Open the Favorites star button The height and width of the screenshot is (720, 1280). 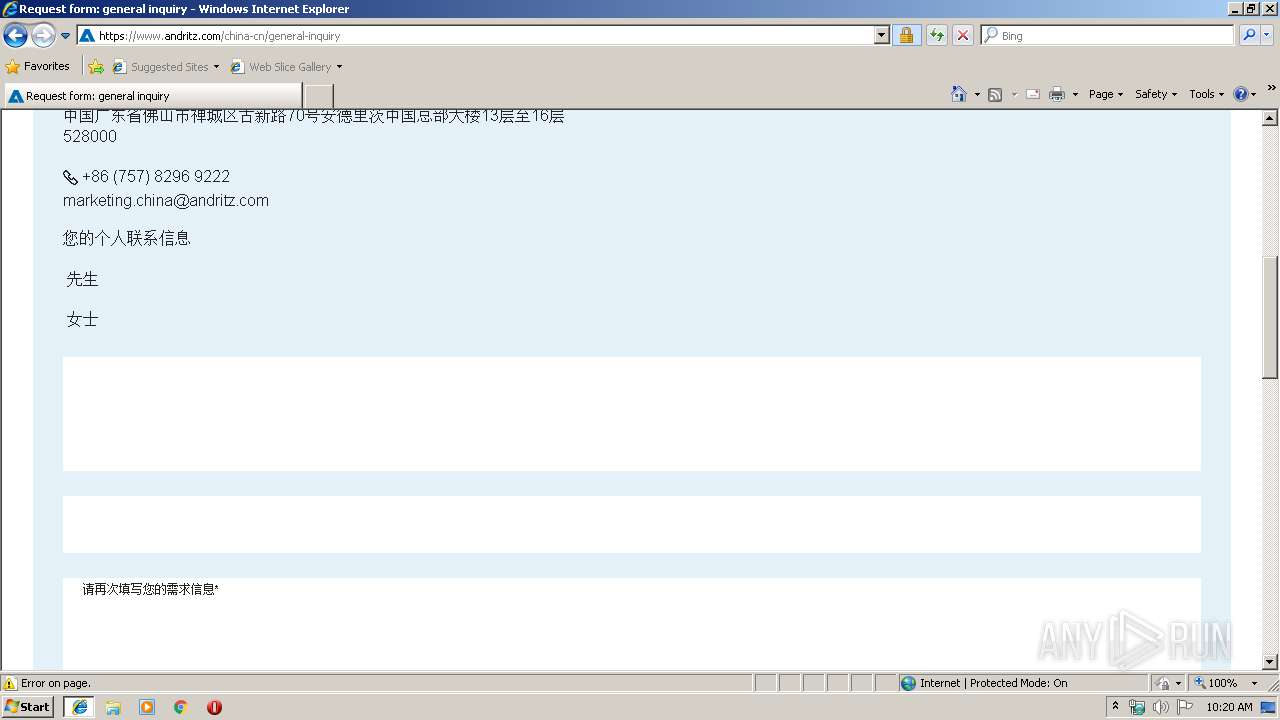[38, 66]
